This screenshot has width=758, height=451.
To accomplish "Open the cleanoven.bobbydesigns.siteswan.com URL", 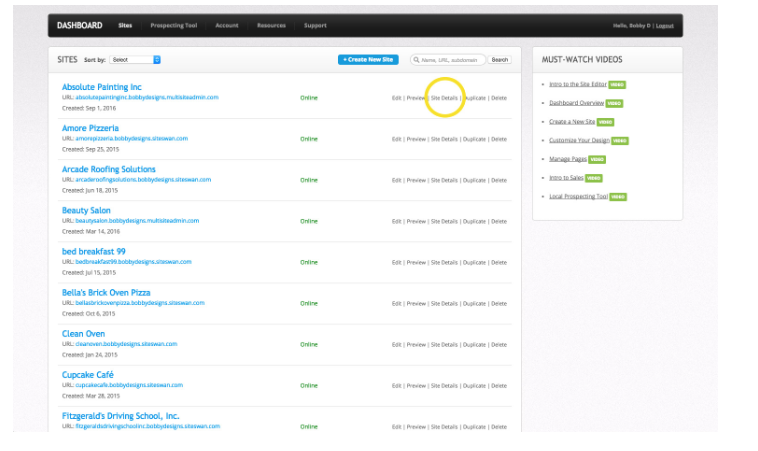I will pyautogui.click(x=126, y=344).
